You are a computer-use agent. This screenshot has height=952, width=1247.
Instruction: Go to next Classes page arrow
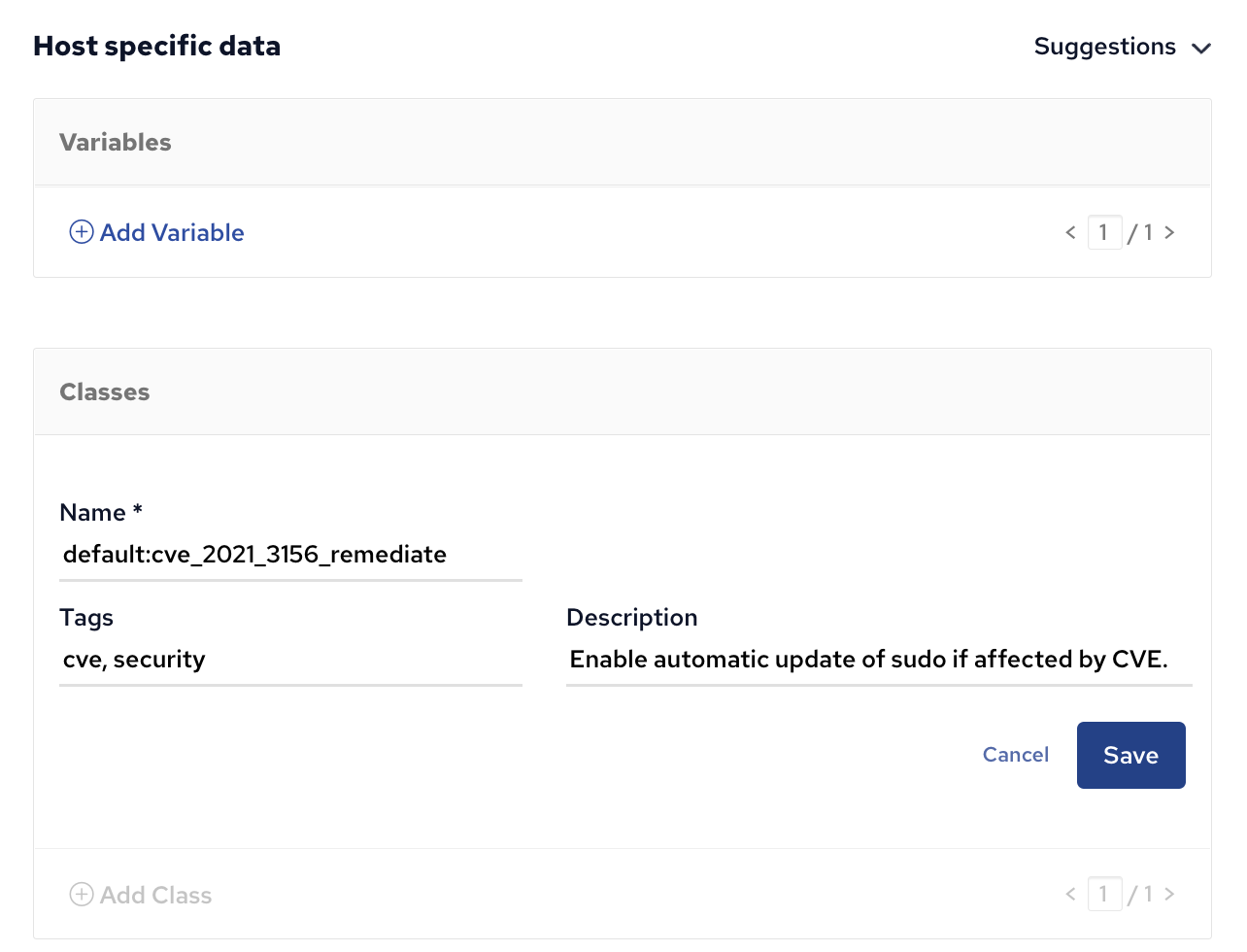click(1169, 894)
